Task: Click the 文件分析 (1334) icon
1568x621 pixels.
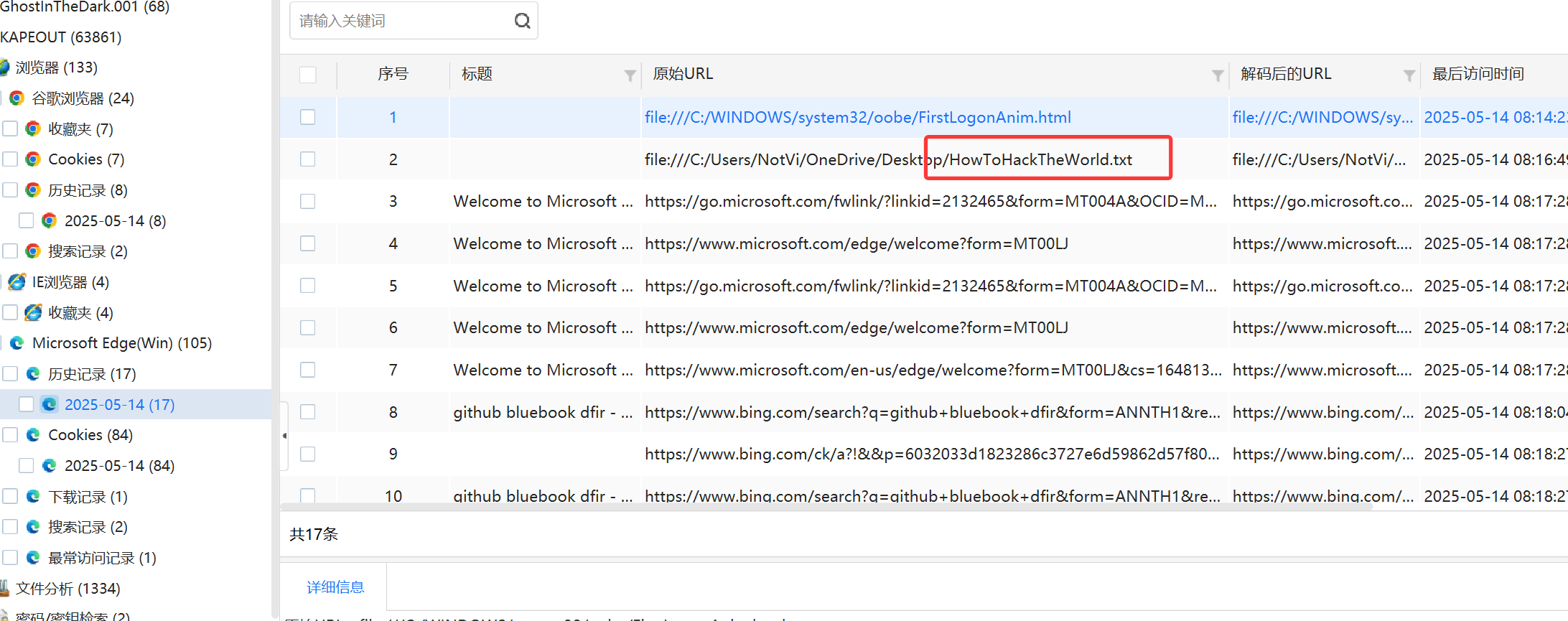Action: [4, 588]
